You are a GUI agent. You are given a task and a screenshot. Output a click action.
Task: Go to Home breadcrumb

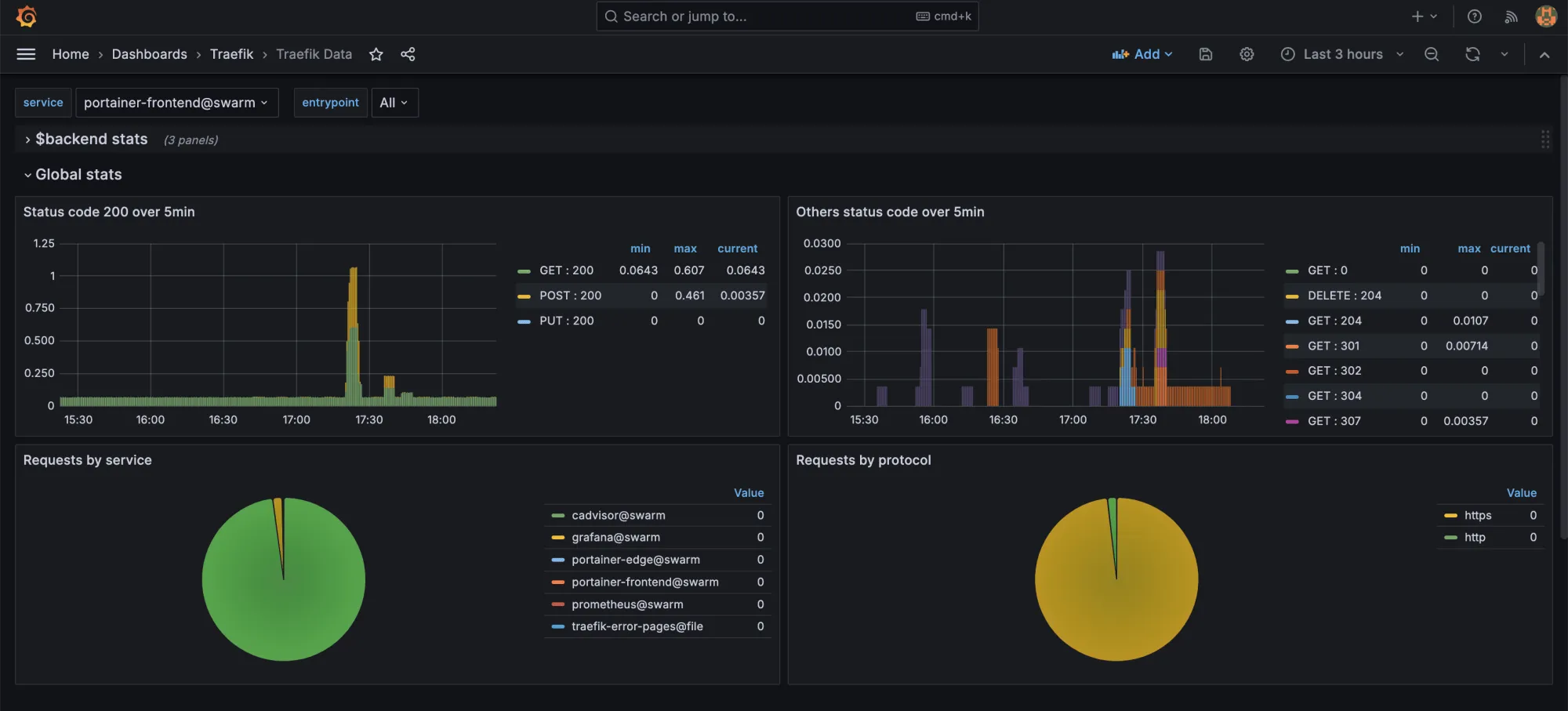point(71,54)
